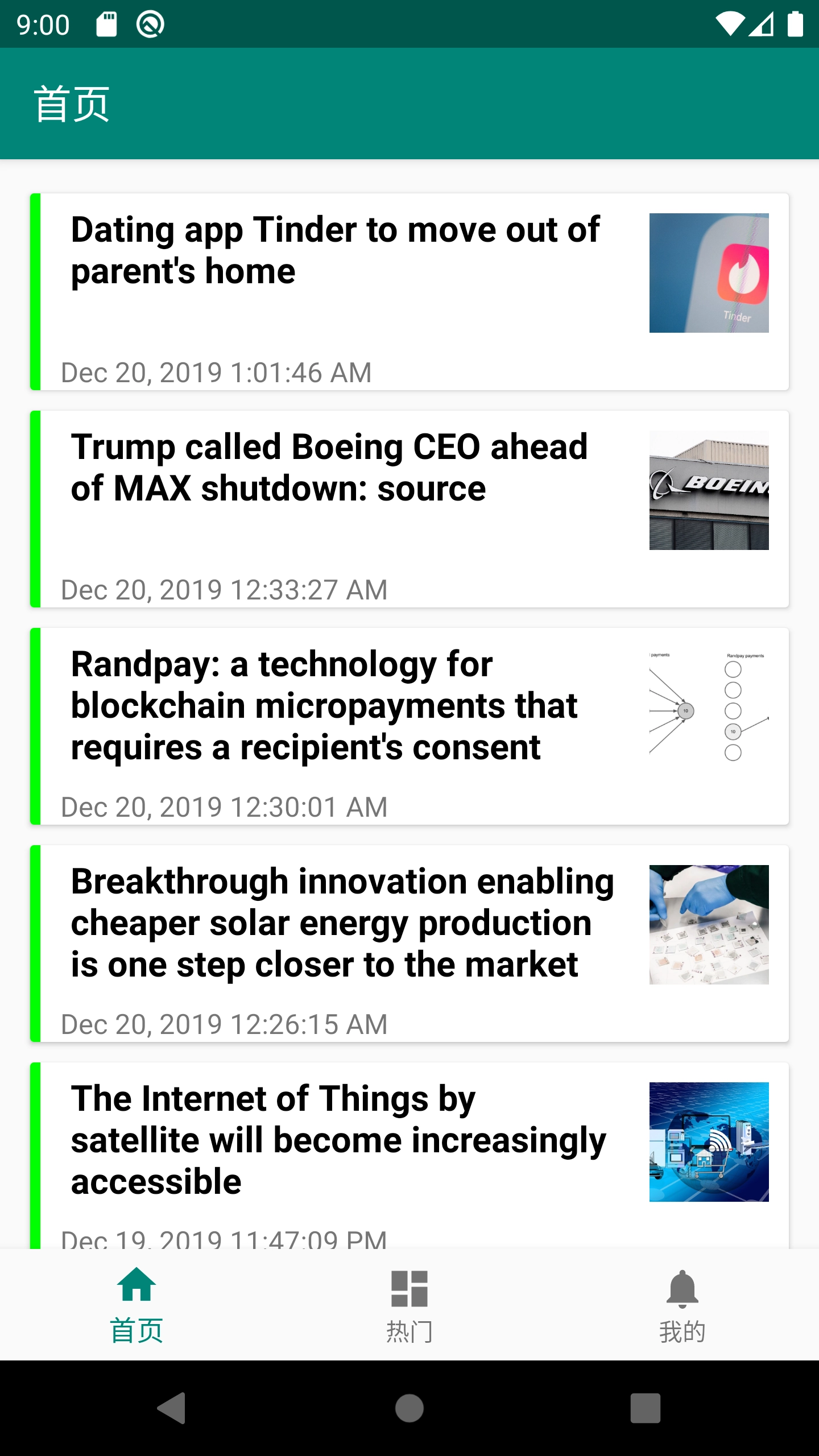Tap the Boeing building thumbnail
The height and width of the screenshot is (1456, 819).
click(x=709, y=490)
